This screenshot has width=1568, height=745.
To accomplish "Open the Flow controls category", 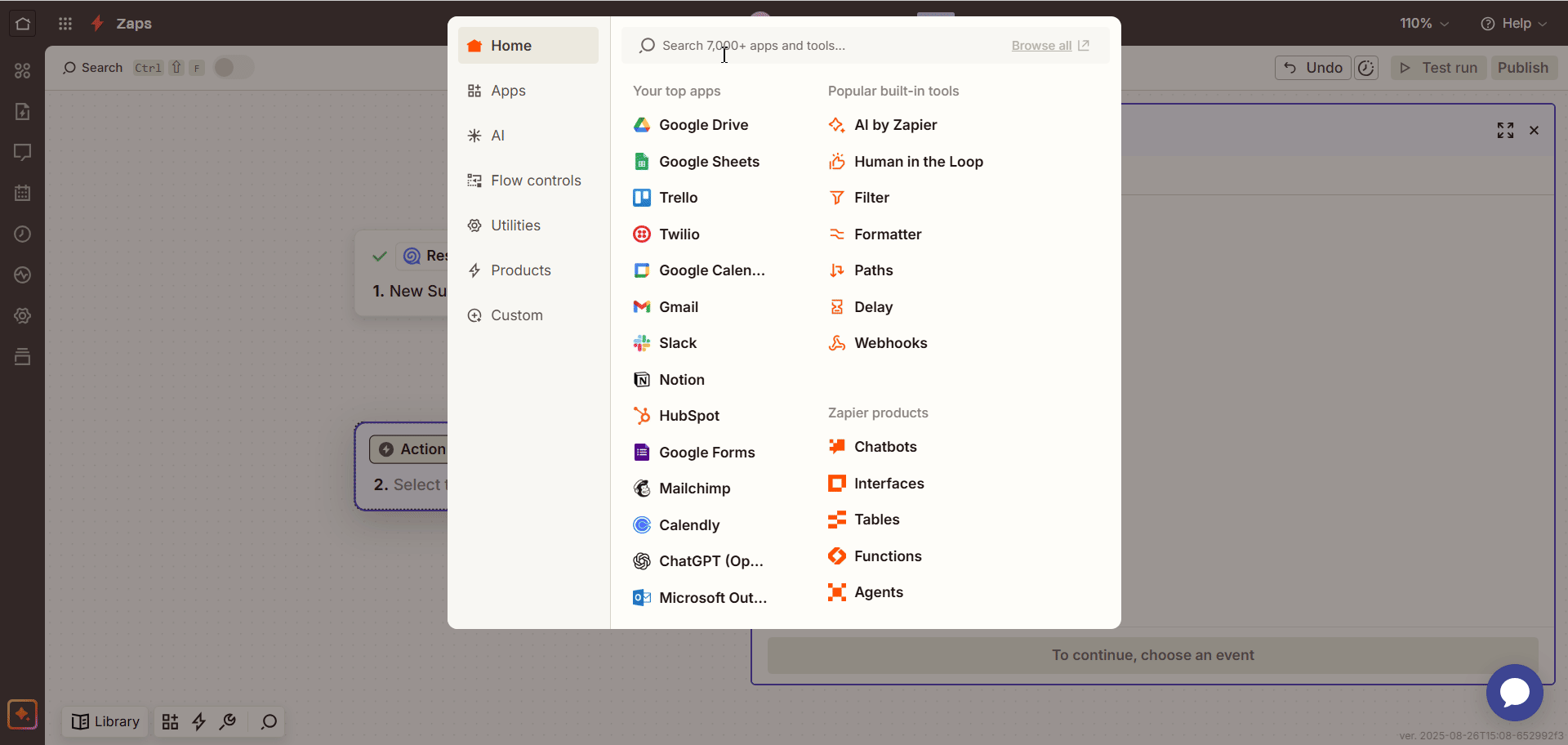I will [x=528, y=181].
